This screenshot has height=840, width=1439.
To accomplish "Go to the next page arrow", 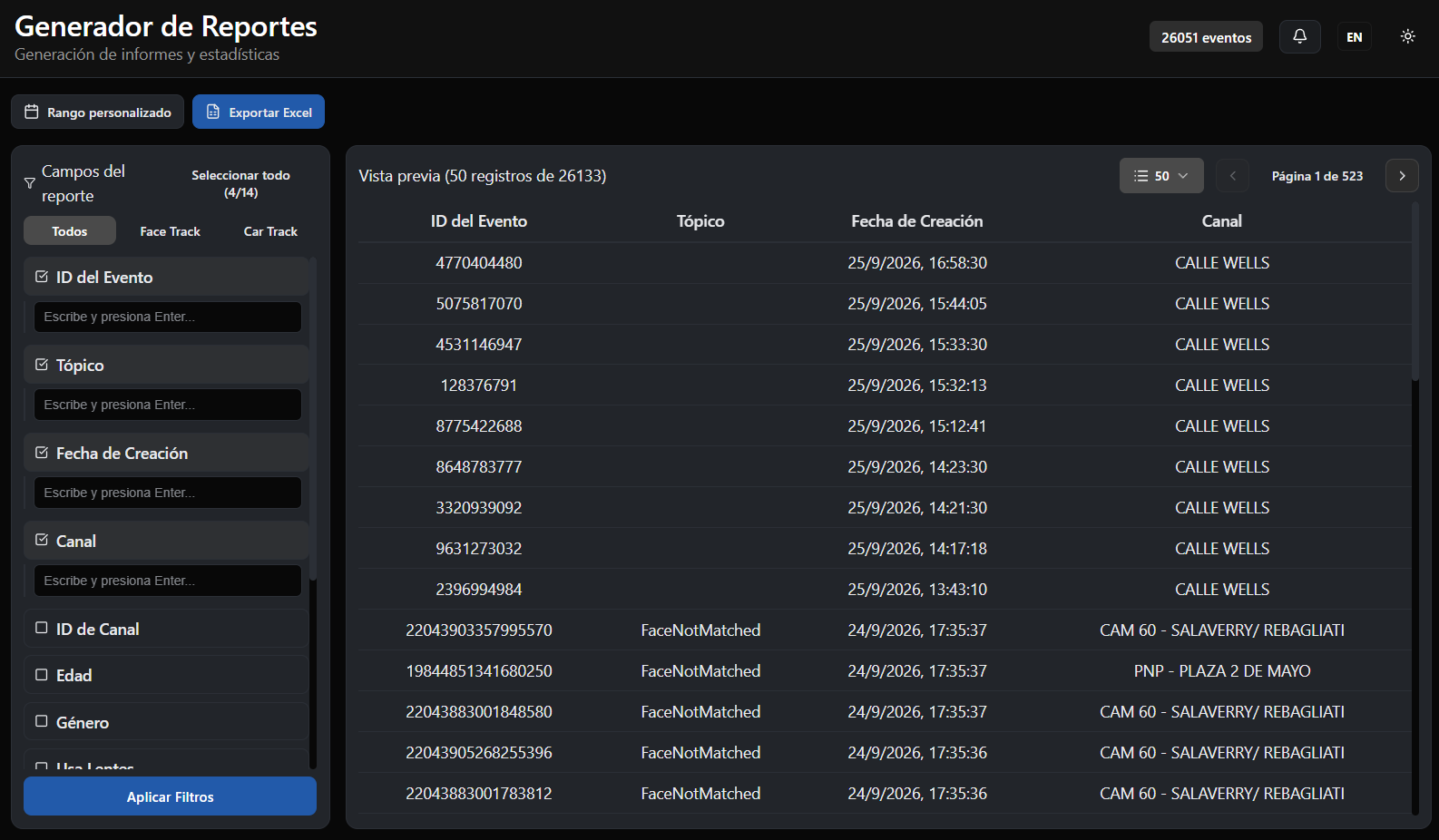I will [x=1402, y=176].
